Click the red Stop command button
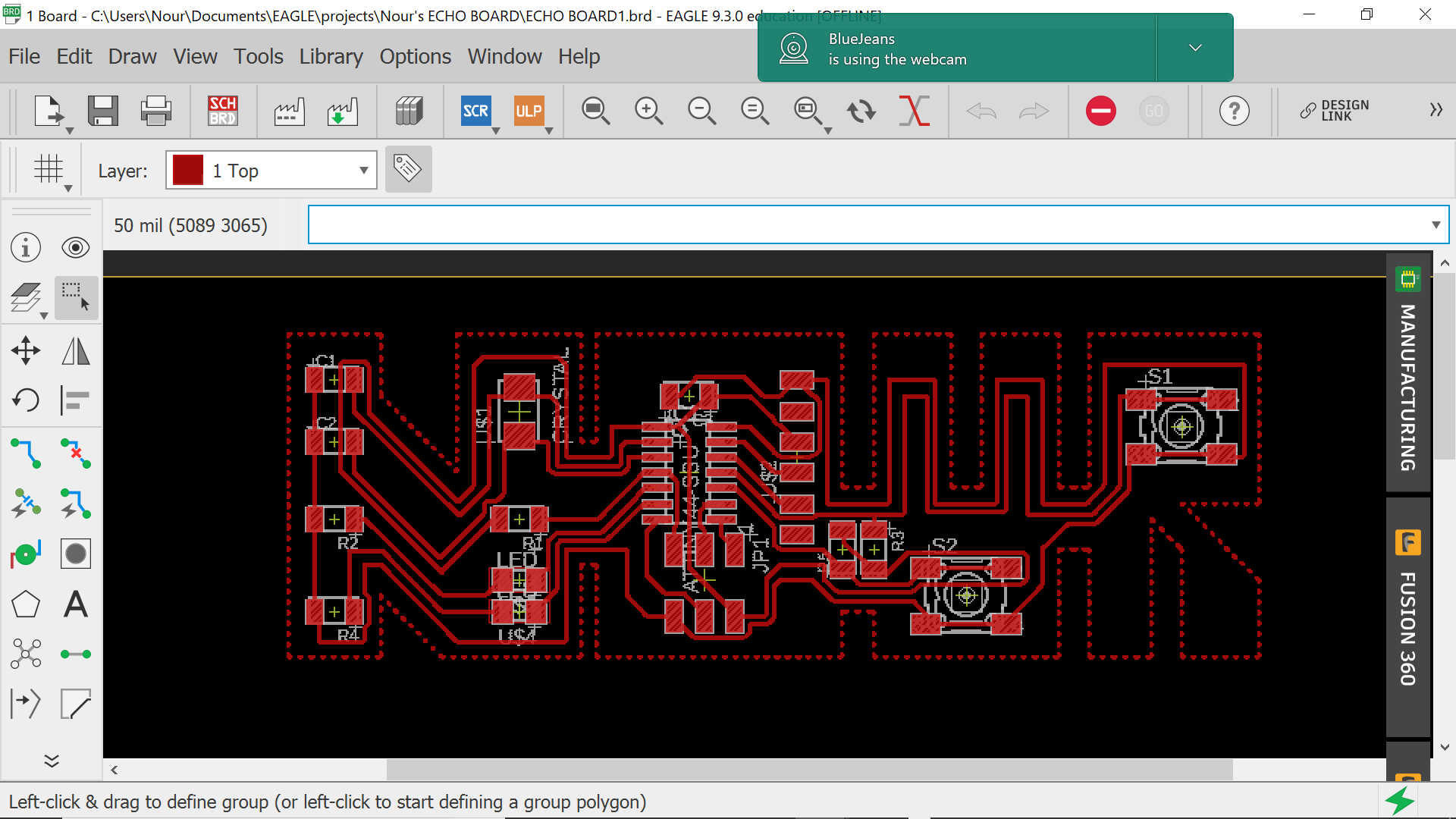Image resolution: width=1456 pixels, height=819 pixels. coord(1100,111)
